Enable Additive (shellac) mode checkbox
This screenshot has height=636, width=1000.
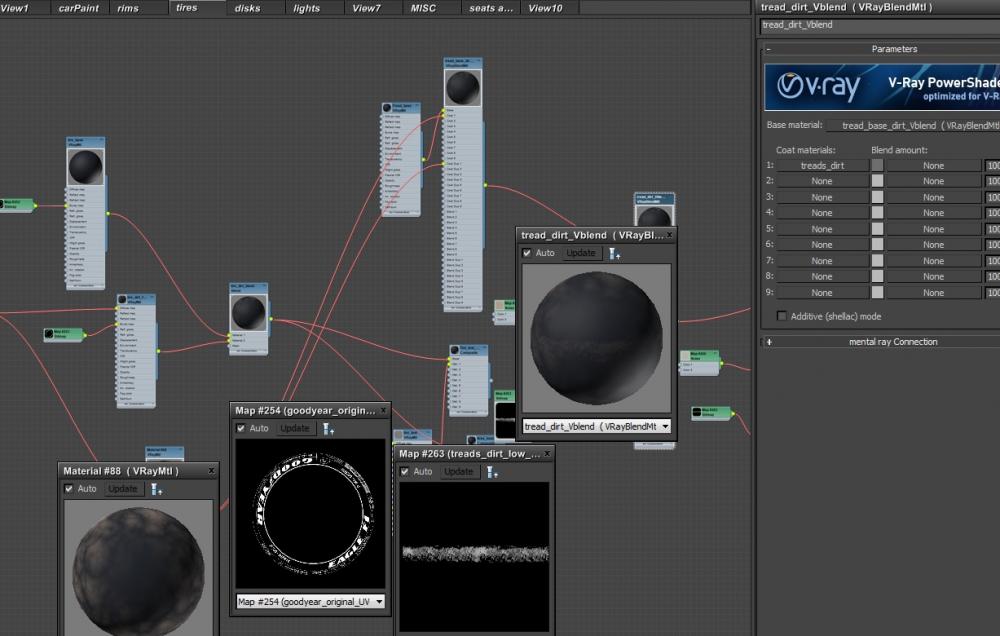click(x=782, y=316)
